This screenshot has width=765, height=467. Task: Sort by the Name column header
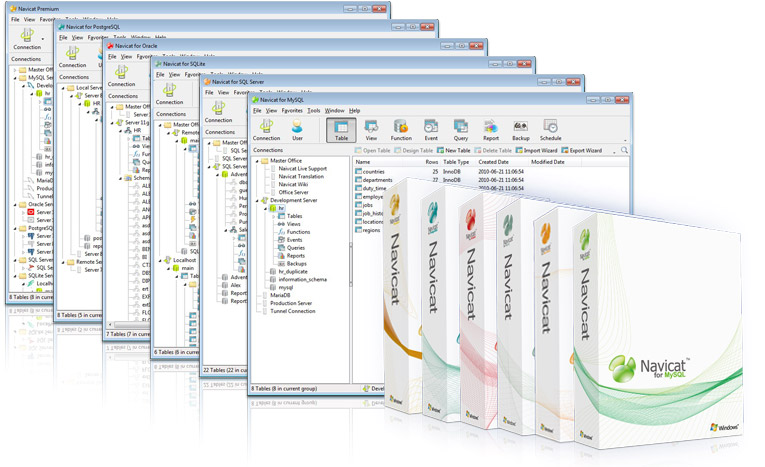pos(363,162)
